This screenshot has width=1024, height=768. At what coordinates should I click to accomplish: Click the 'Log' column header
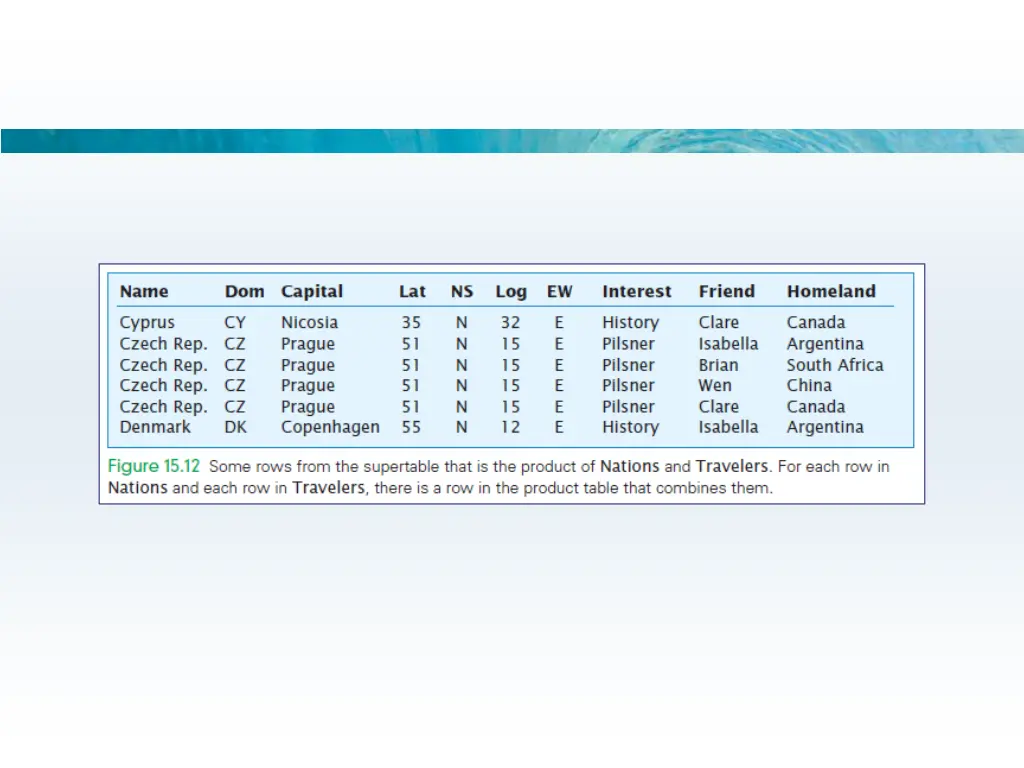[x=511, y=292]
